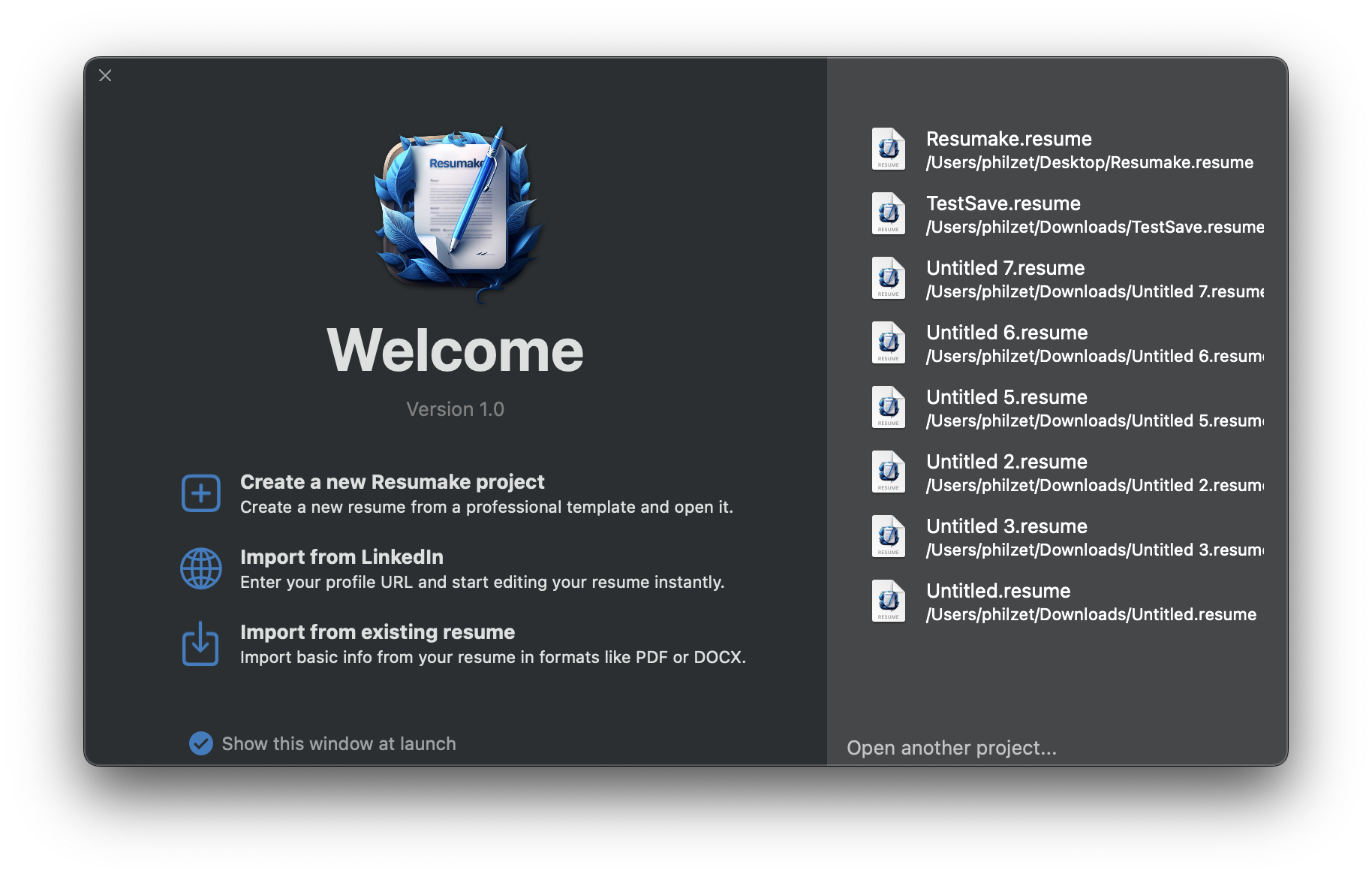The height and width of the screenshot is (877, 1372).
Task: Select the plus icon for new project
Action: point(200,493)
